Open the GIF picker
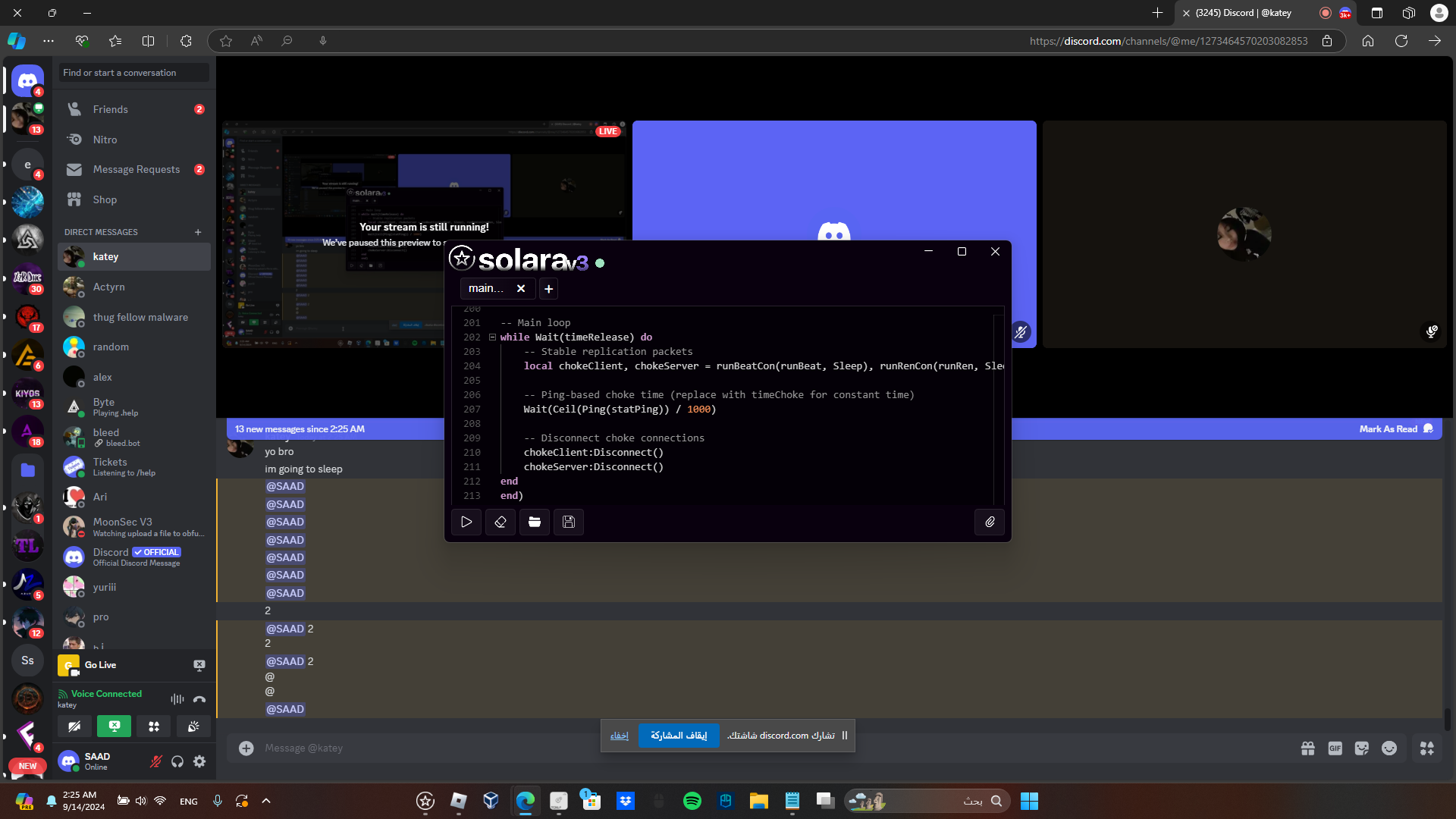The height and width of the screenshot is (819, 1456). pos(1335,748)
